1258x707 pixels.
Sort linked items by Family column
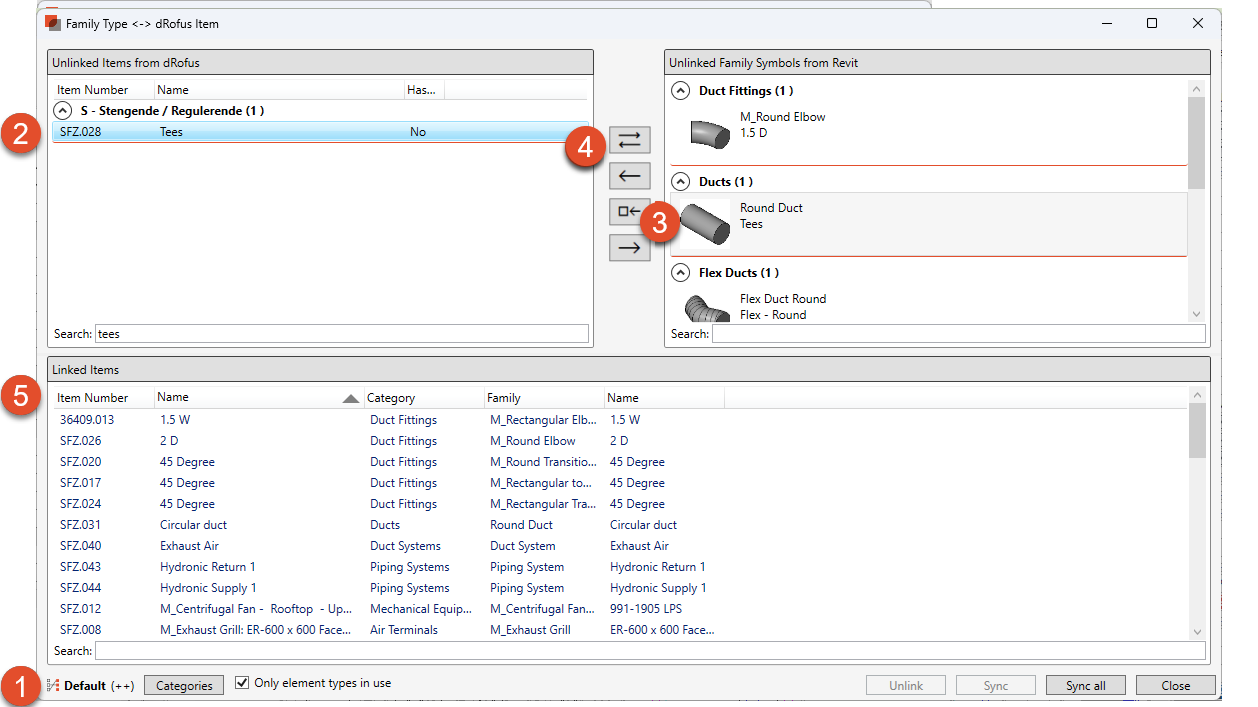point(504,398)
